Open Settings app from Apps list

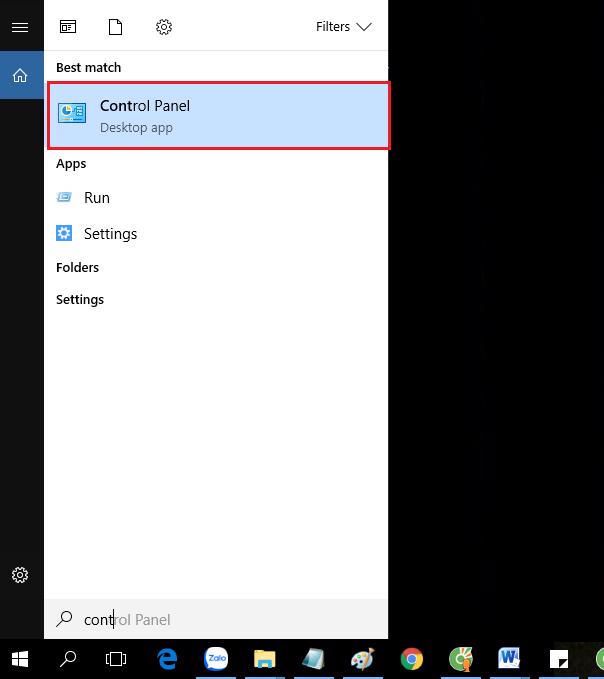click(x=110, y=234)
